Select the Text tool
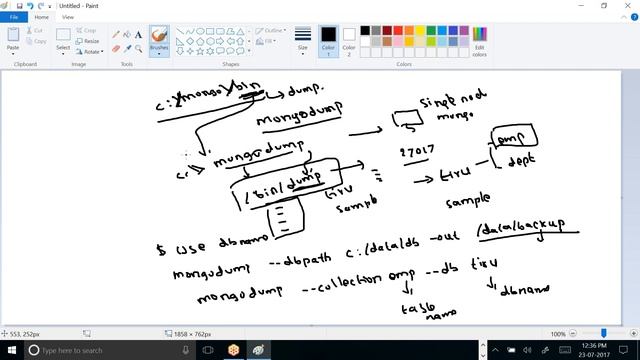Screen dimensions: 640x360 (138, 35)
